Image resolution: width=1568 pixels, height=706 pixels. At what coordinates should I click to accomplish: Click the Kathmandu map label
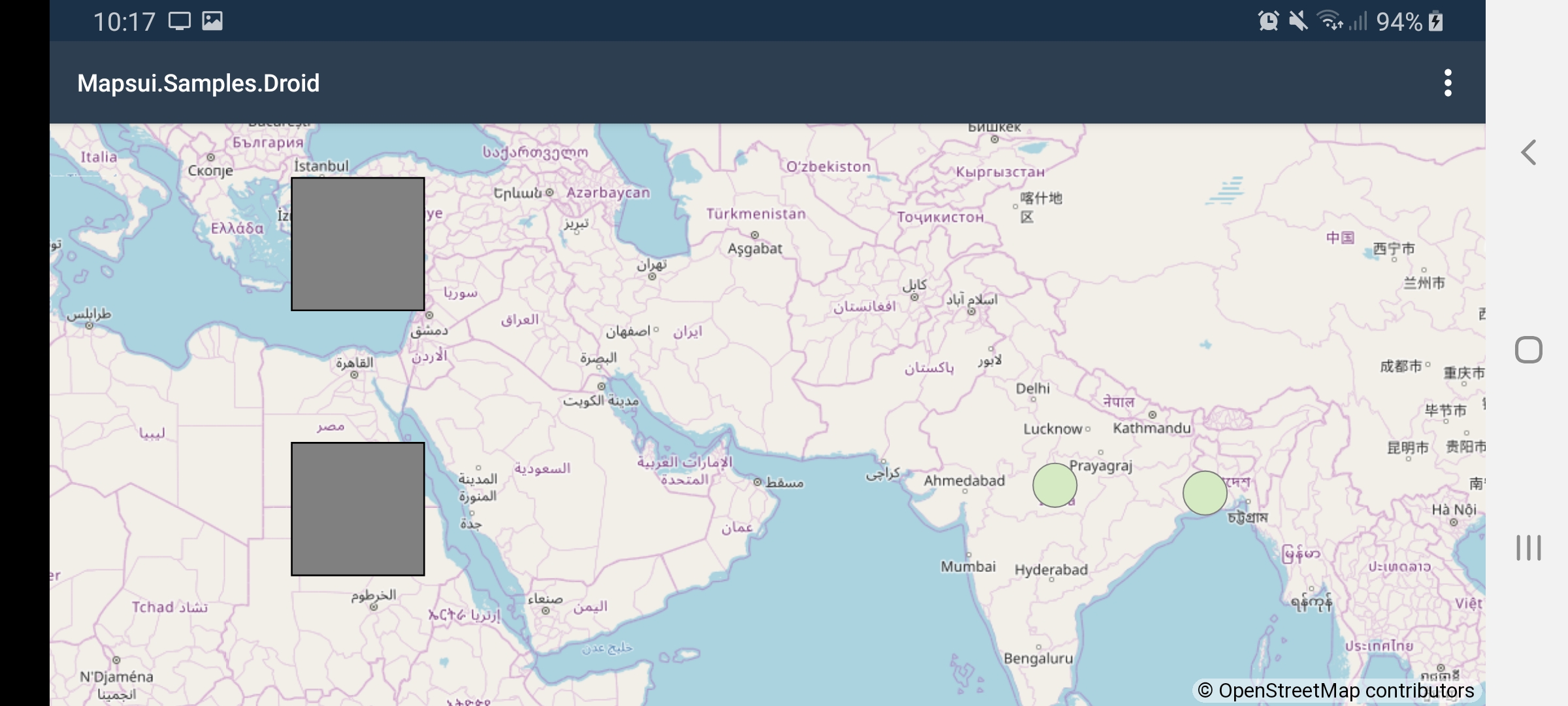[1152, 428]
